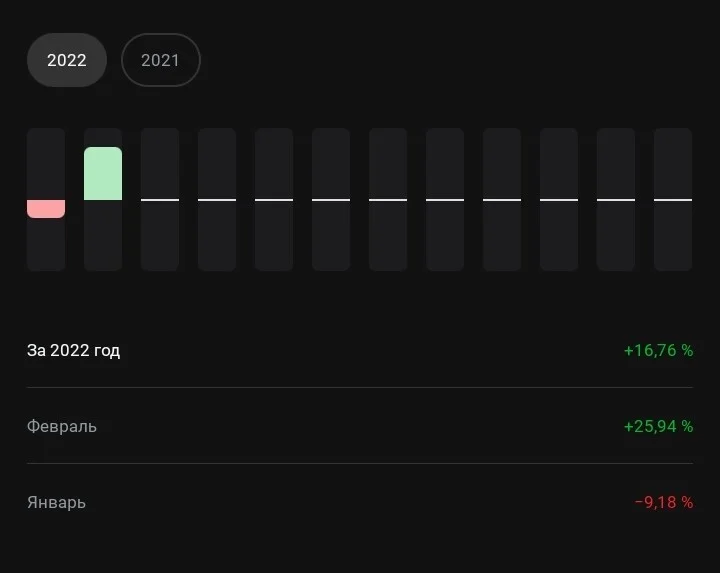Tap the sixth month bar (June)
The height and width of the screenshot is (573, 720).
[x=331, y=199]
